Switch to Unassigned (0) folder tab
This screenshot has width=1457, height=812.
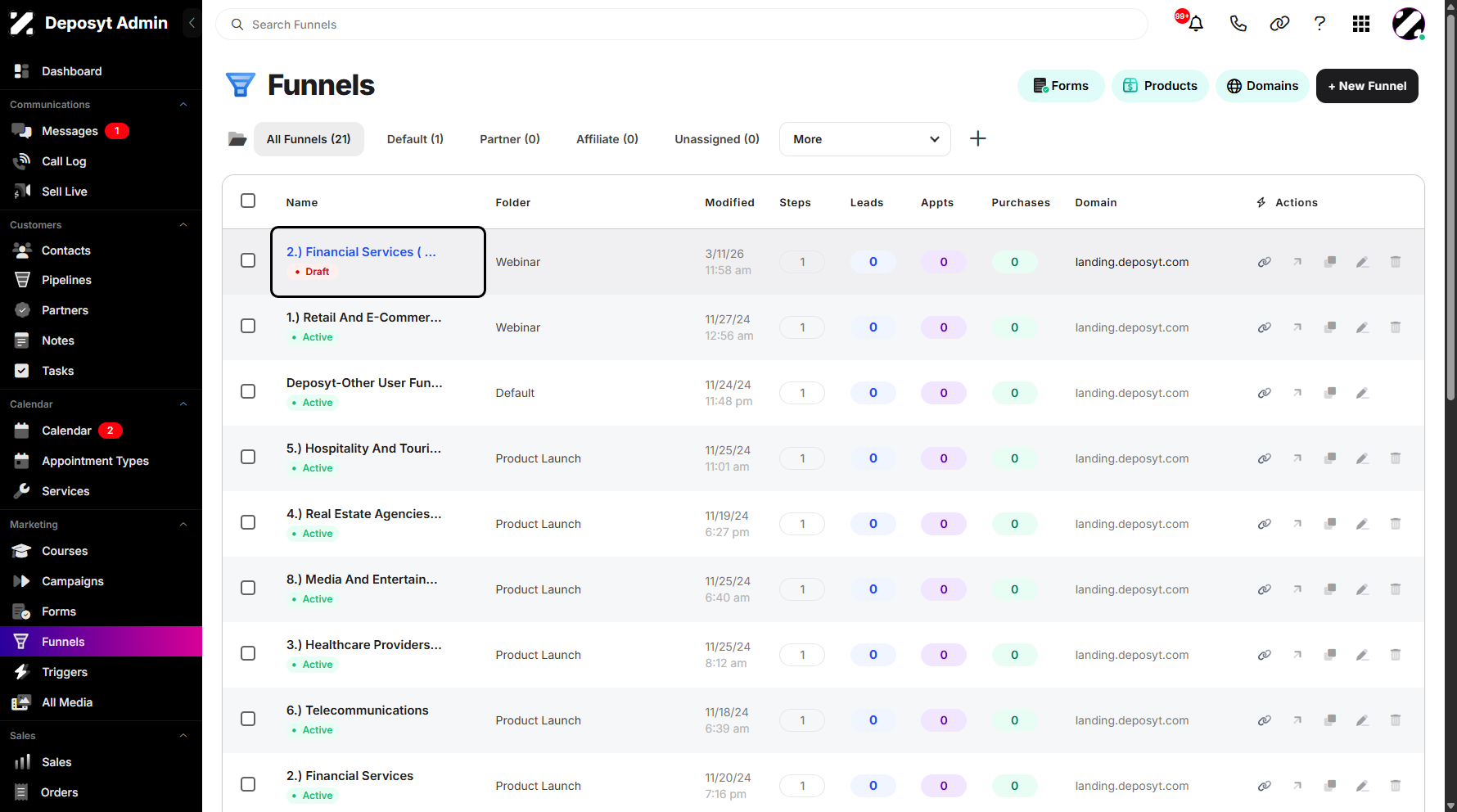click(717, 139)
